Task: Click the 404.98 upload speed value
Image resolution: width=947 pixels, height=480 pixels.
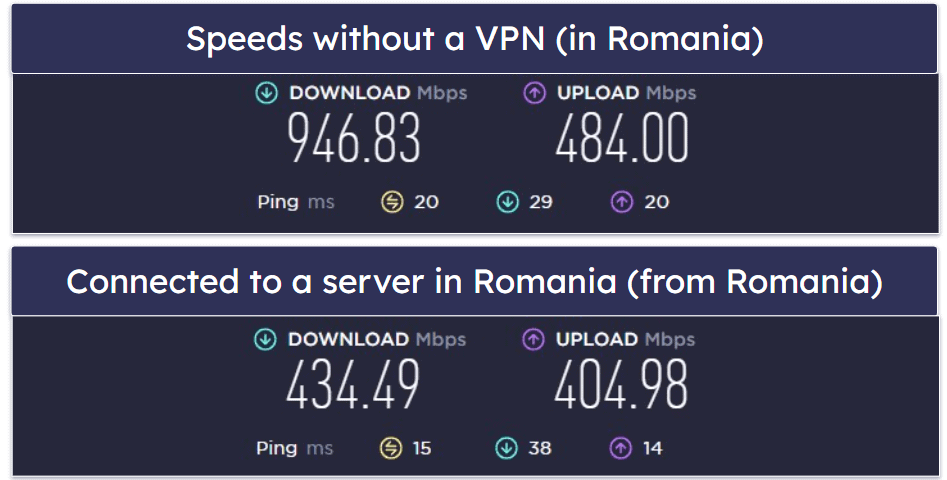Action: tap(621, 386)
